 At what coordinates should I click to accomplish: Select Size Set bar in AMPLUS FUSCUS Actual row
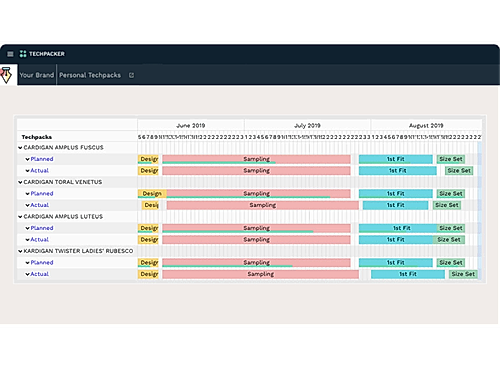459,171
